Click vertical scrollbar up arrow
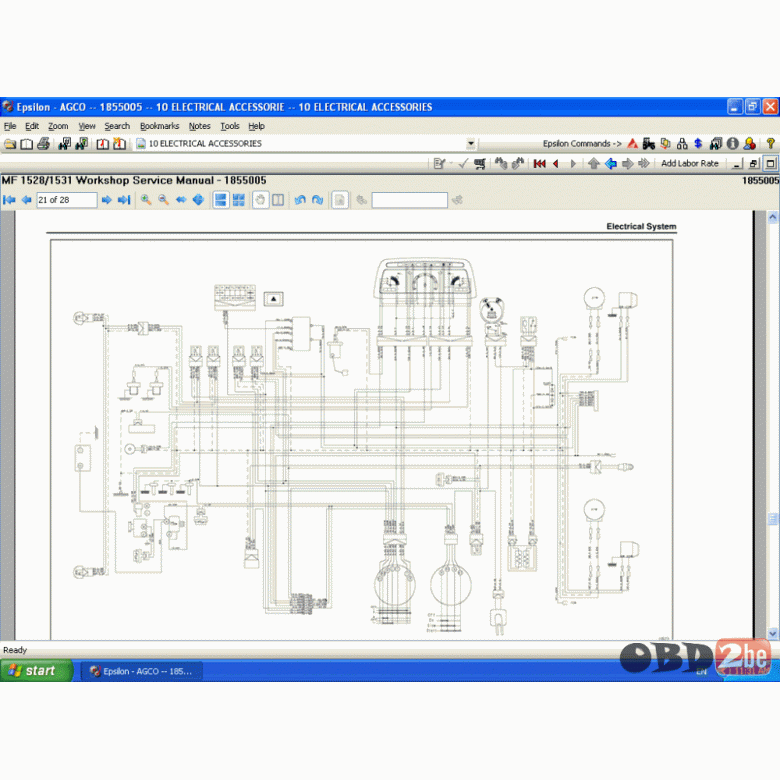The height and width of the screenshot is (780, 780). pos(773,217)
